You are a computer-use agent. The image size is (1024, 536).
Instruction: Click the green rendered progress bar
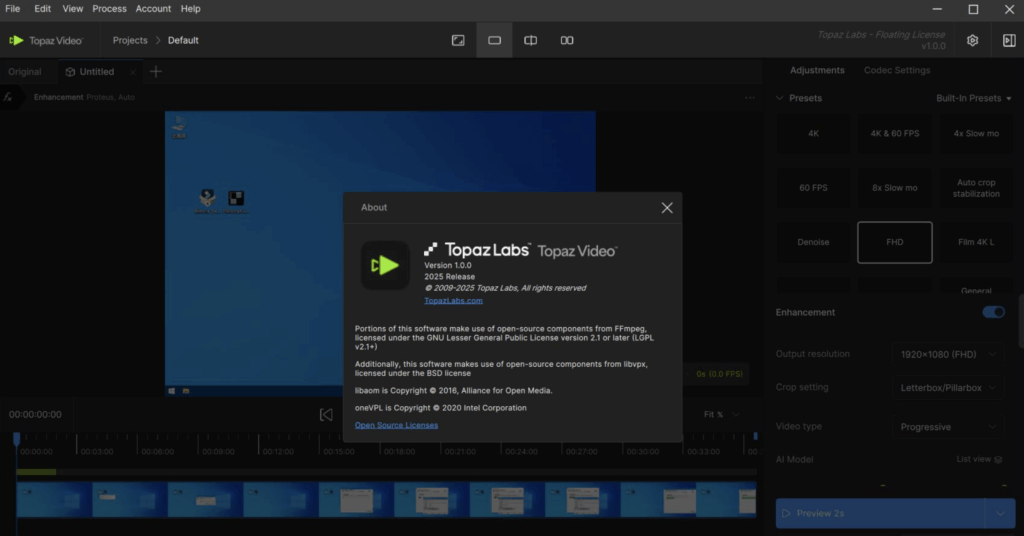click(x=36, y=471)
